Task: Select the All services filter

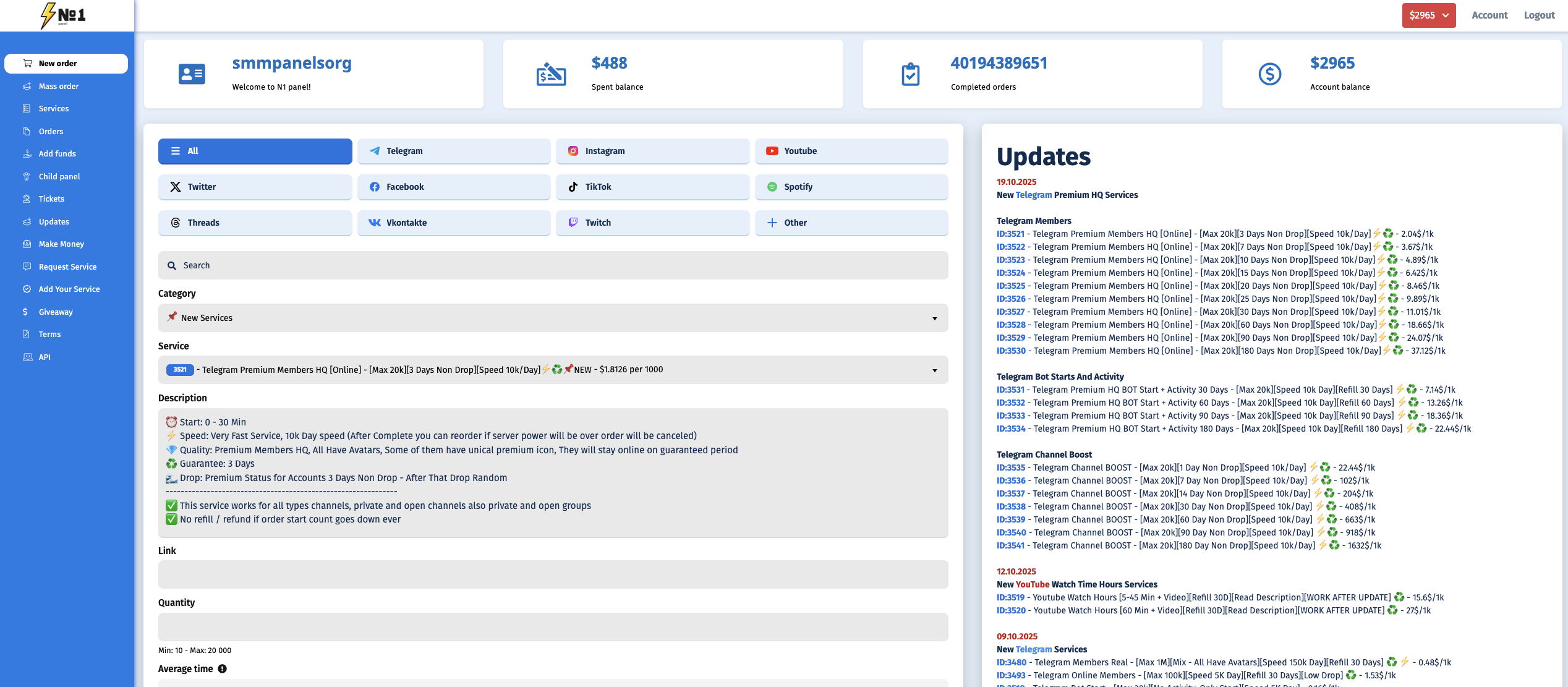Action: [x=255, y=151]
